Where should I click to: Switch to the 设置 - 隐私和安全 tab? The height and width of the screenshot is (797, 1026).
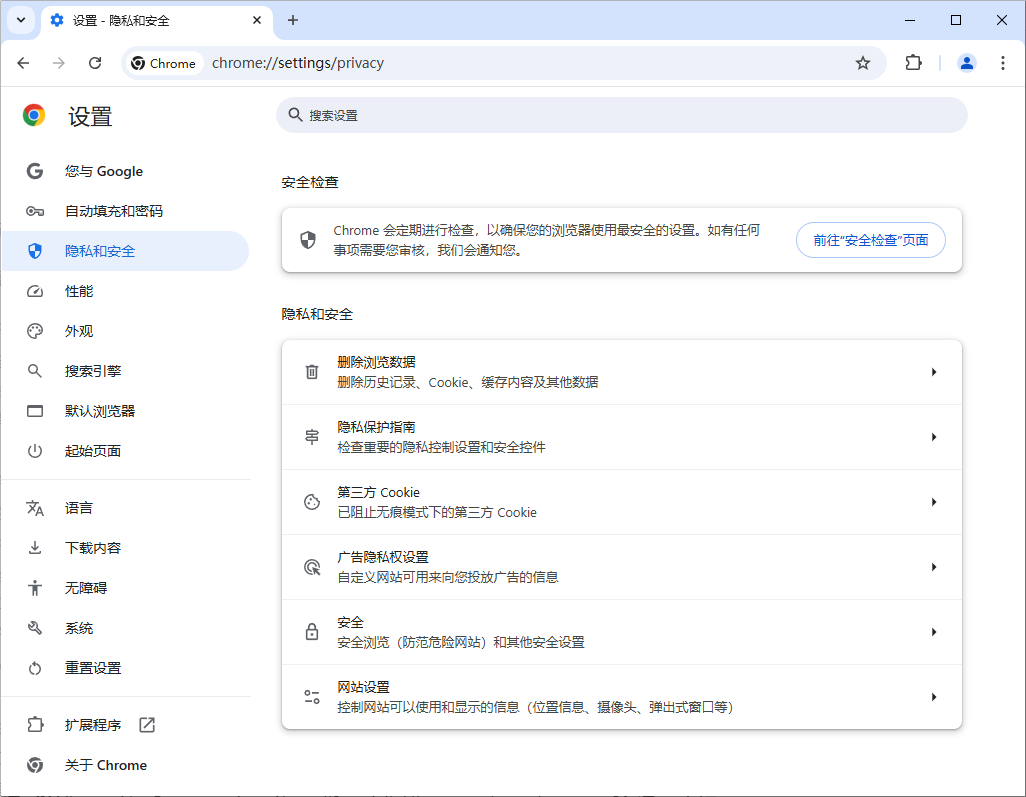pos(140,20)
